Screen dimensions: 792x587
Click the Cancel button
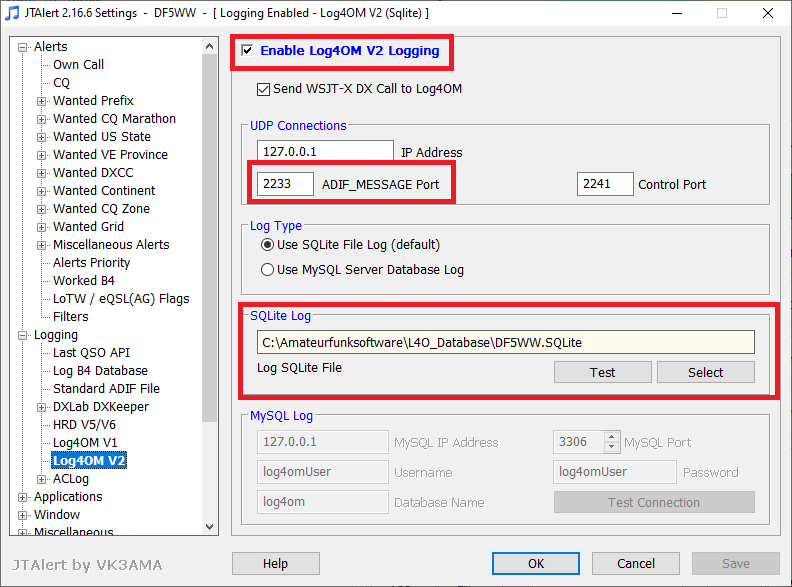coord(636,563)
